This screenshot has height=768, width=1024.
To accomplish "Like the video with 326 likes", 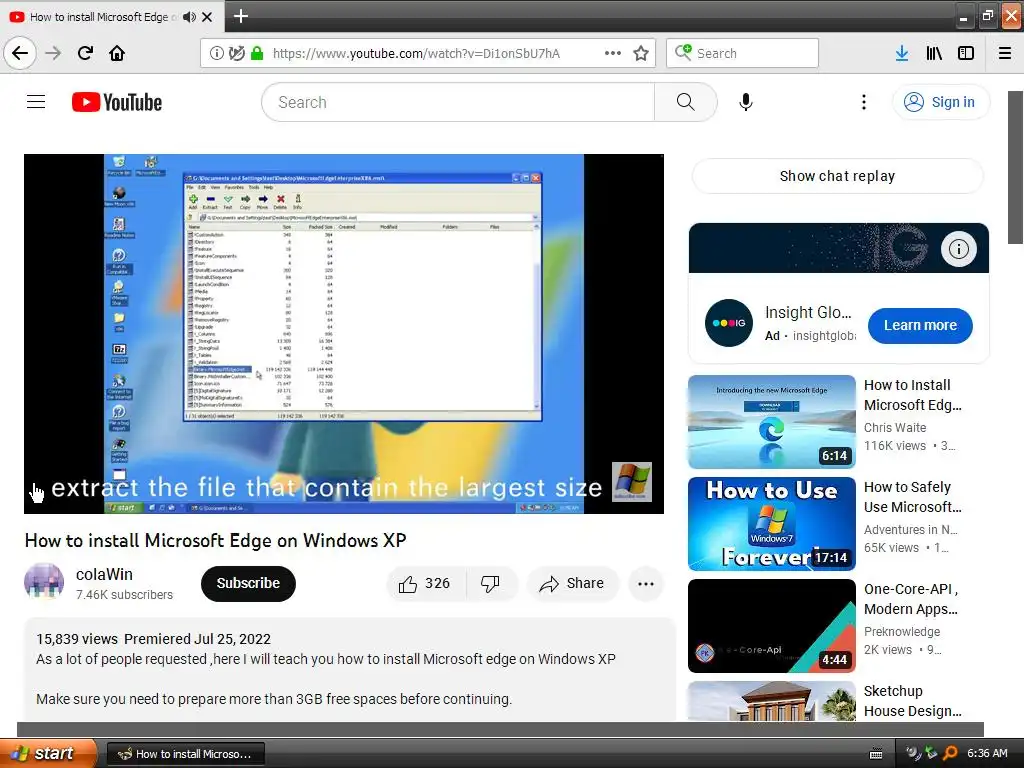I will click(426, 583).
